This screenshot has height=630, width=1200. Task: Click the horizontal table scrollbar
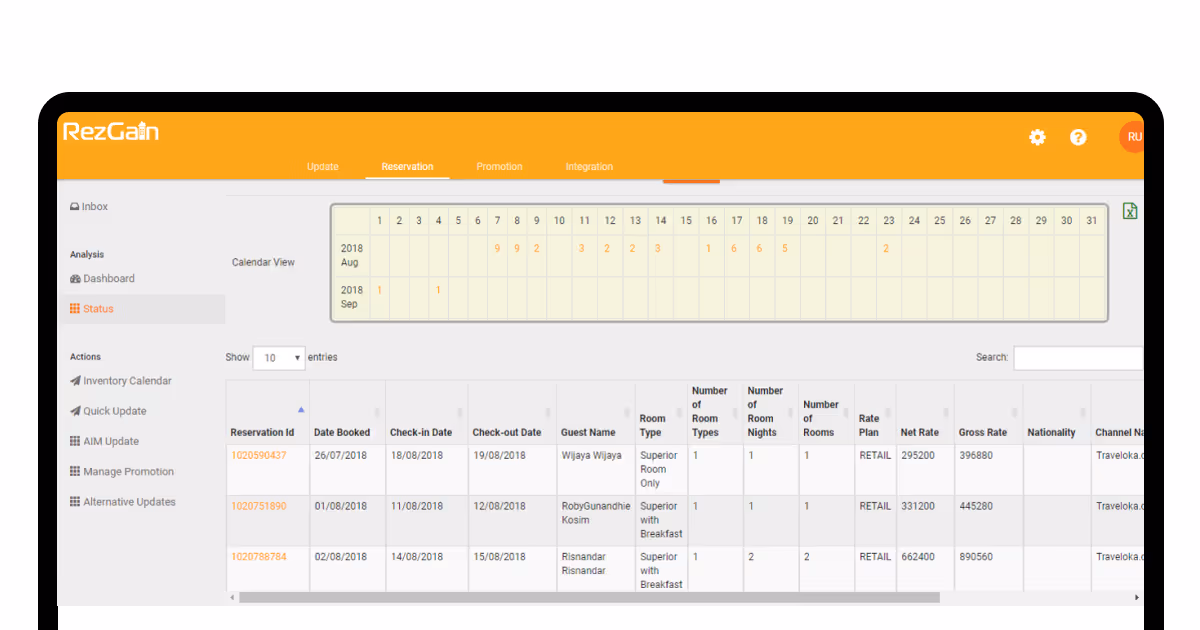(589, 597)
